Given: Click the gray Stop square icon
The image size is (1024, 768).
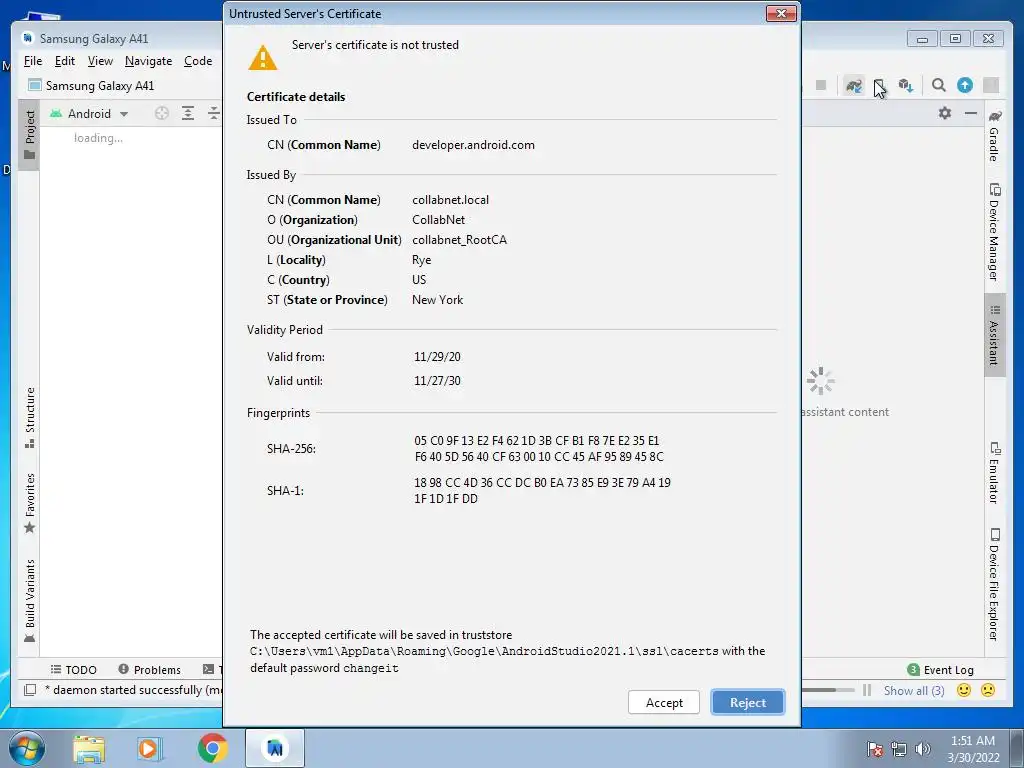Looking at the screenshot, I should tap(821, 86).
